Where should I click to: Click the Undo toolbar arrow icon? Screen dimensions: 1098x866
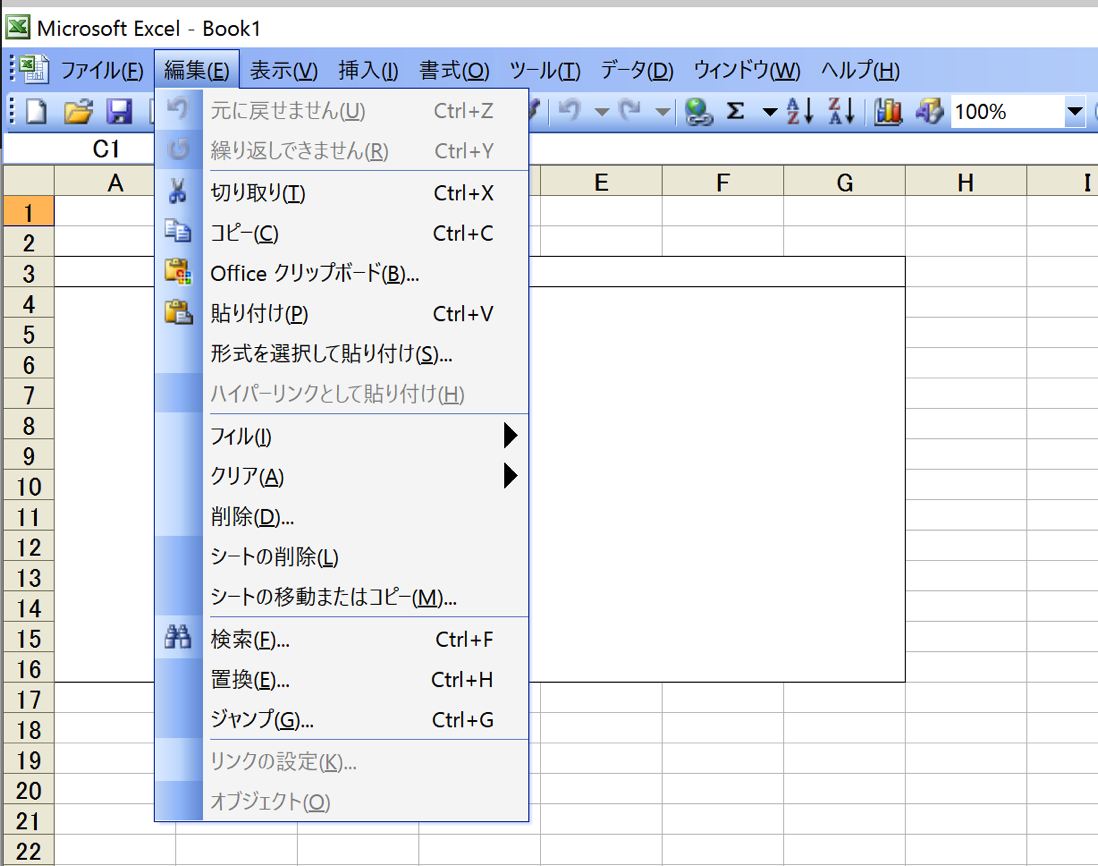tap(569, 111)
